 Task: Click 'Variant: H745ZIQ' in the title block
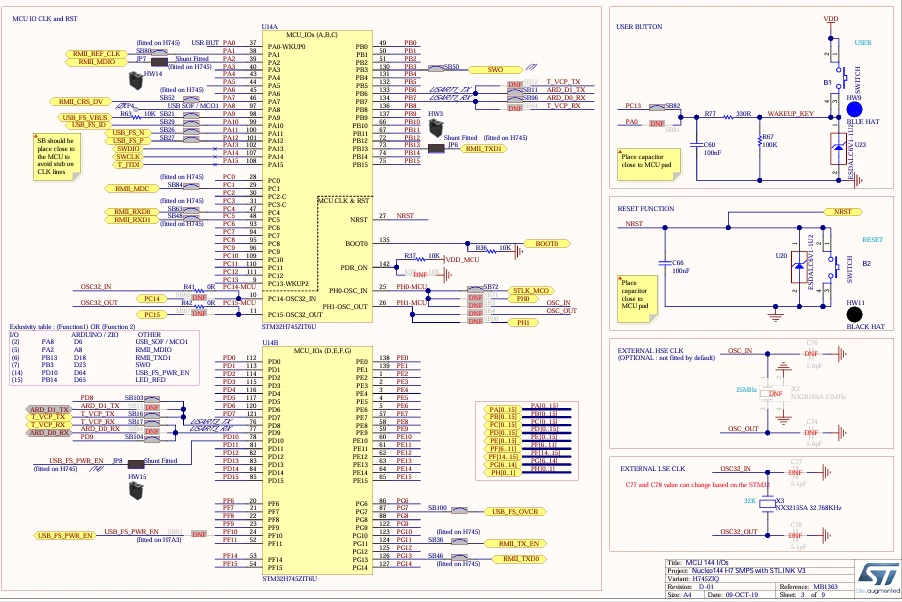click(693, 578)
